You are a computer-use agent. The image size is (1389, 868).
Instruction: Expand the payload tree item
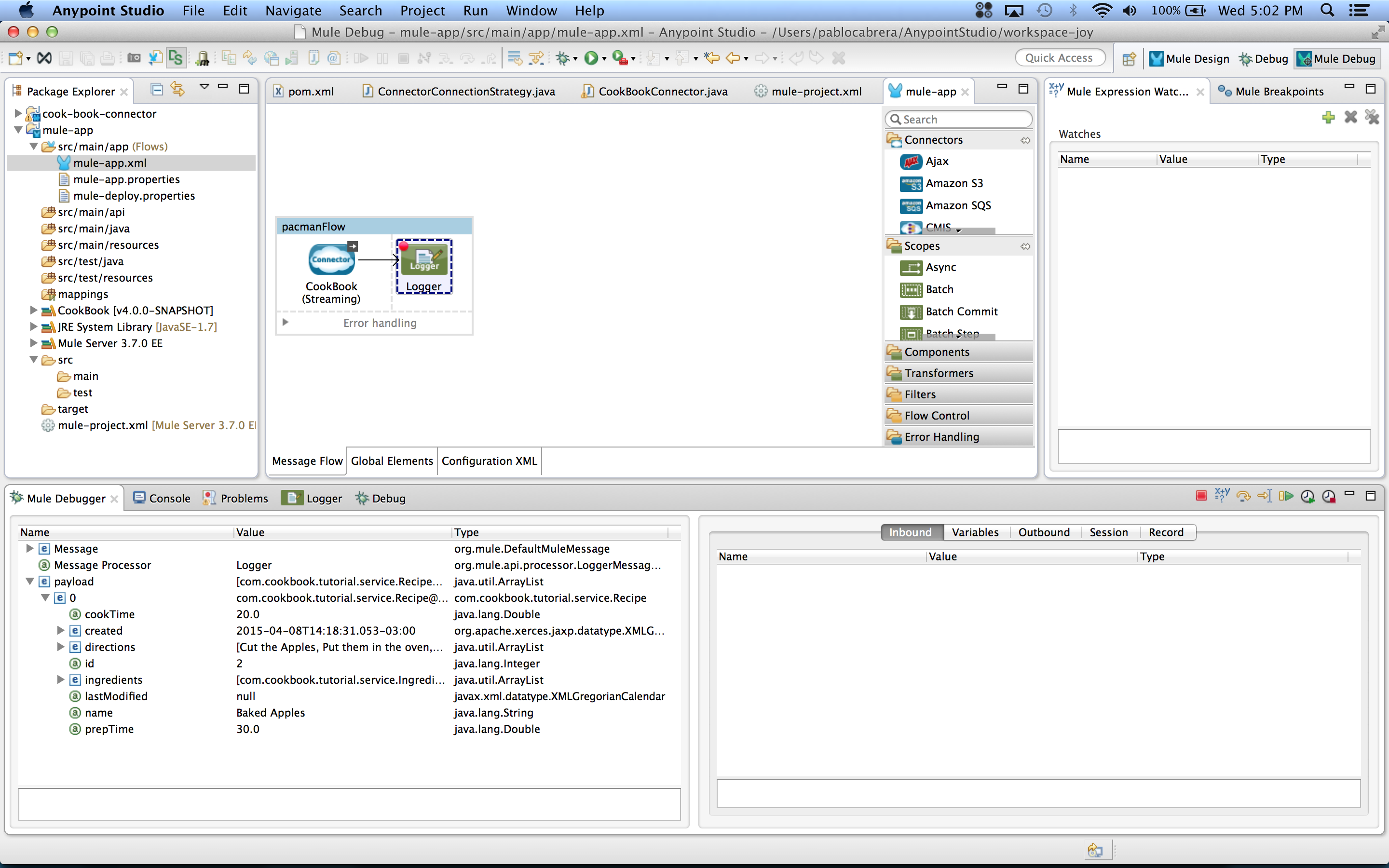point(28,581)
